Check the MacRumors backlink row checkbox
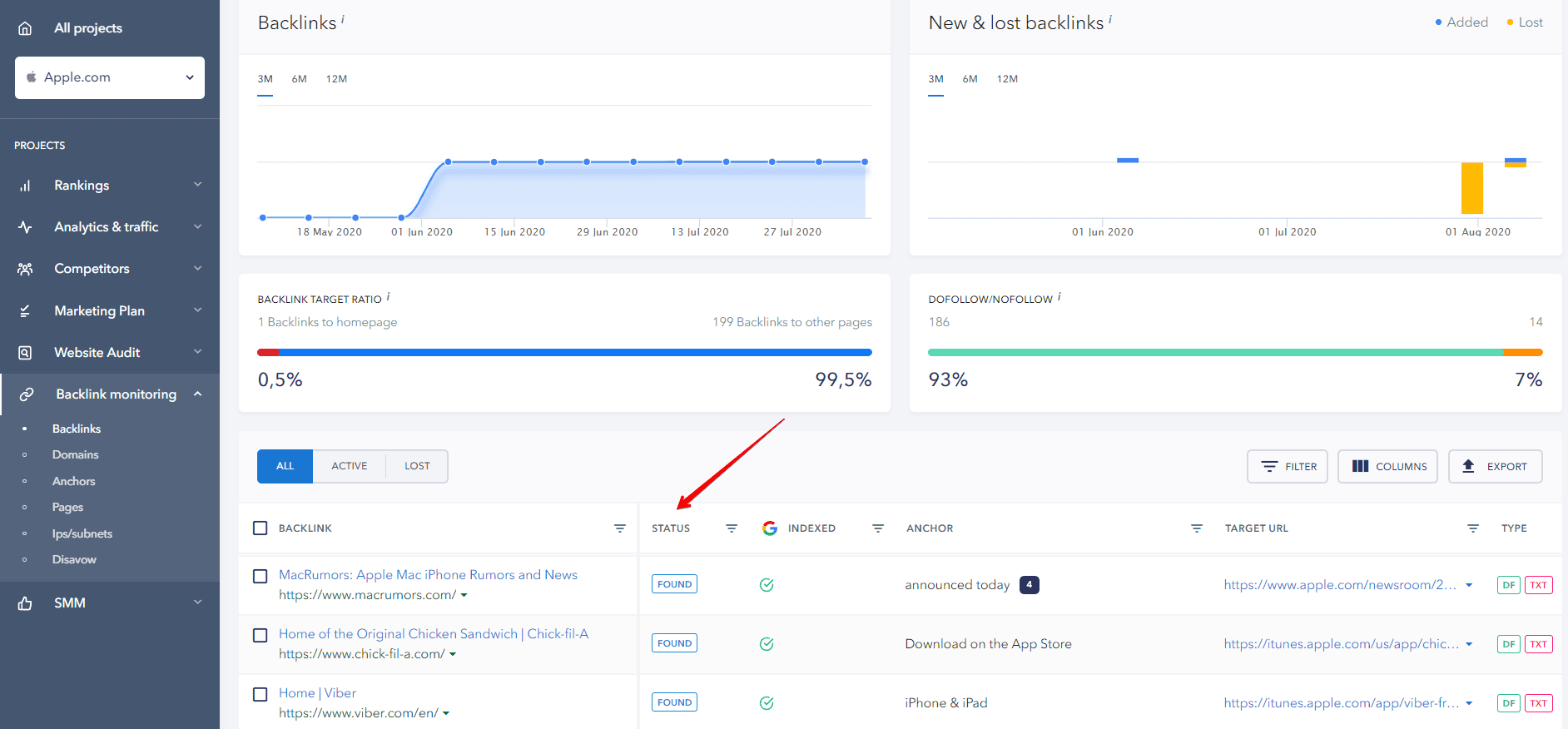 (x=261, y=577)
